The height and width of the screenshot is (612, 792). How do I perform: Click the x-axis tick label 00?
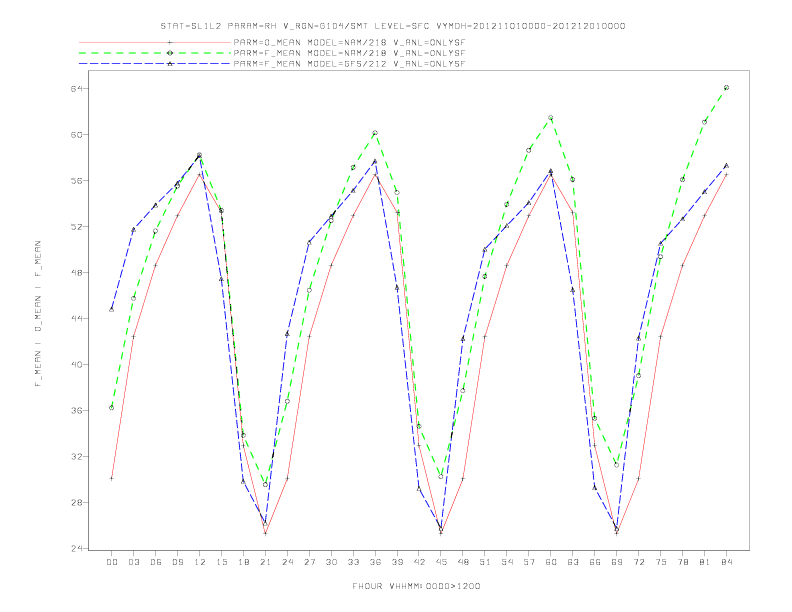tap(112, 562)
